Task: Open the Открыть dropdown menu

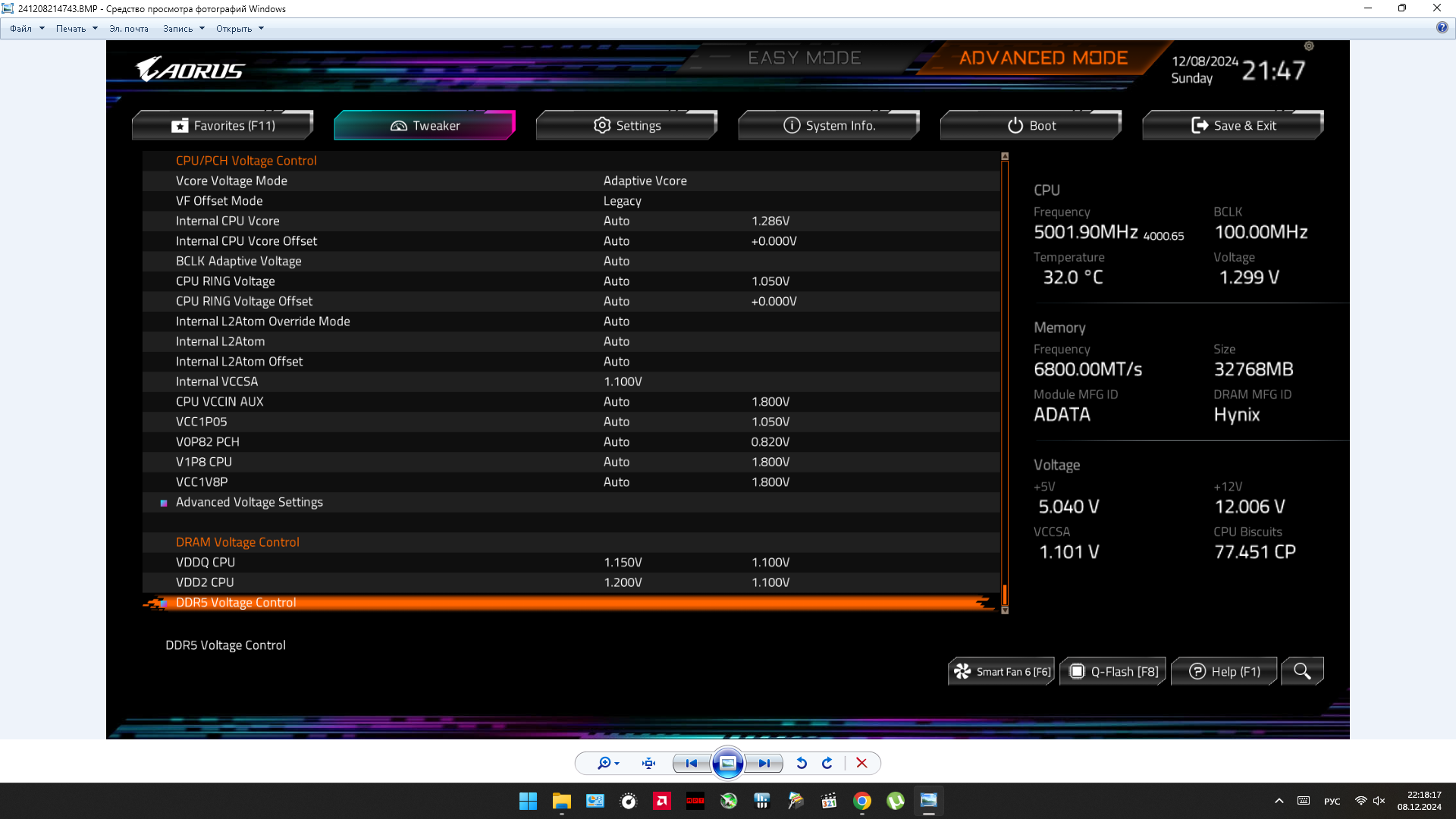Action: coord(240,29)
